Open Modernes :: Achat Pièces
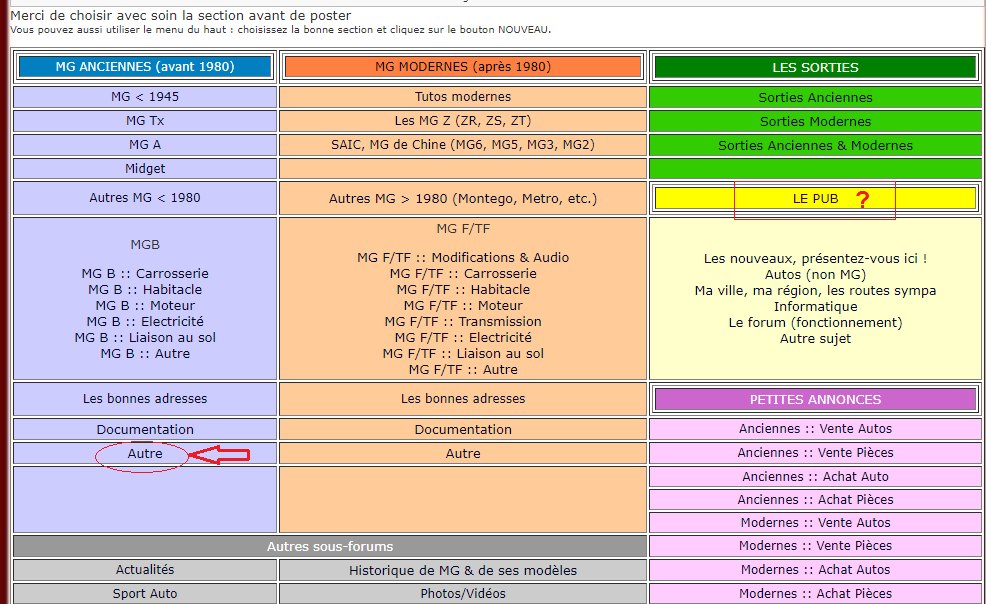 [x=815, y=593]
